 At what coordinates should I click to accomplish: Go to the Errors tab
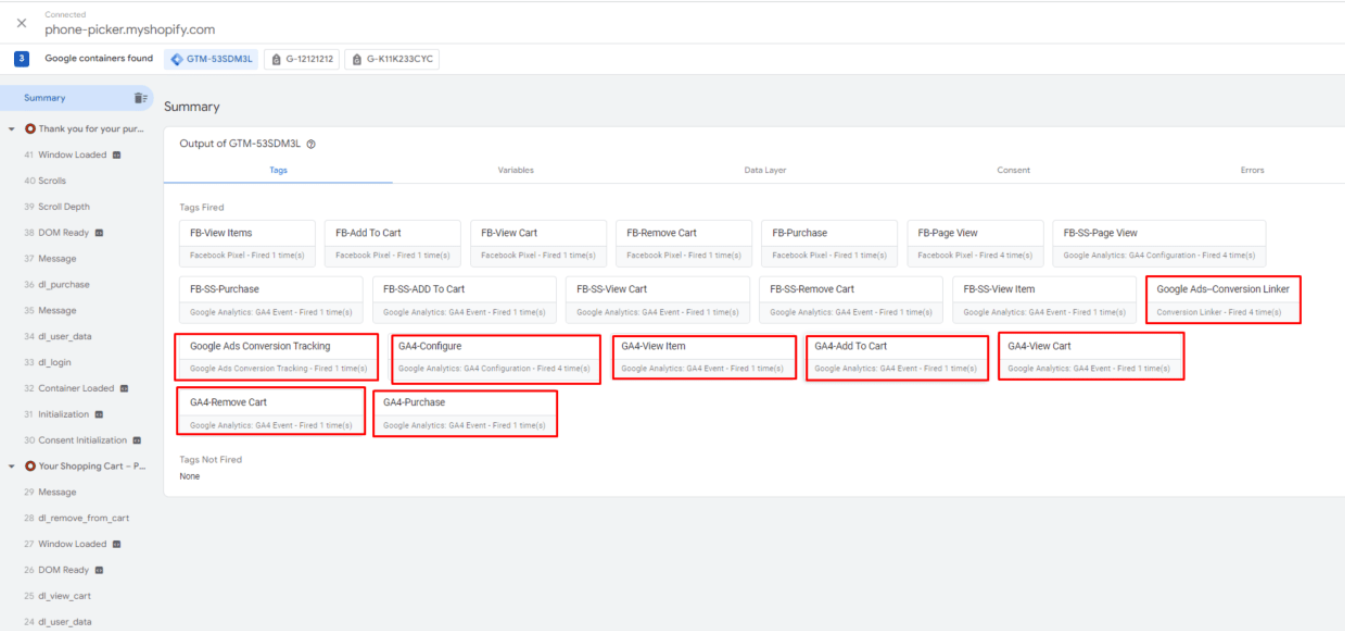[1252, 170]
